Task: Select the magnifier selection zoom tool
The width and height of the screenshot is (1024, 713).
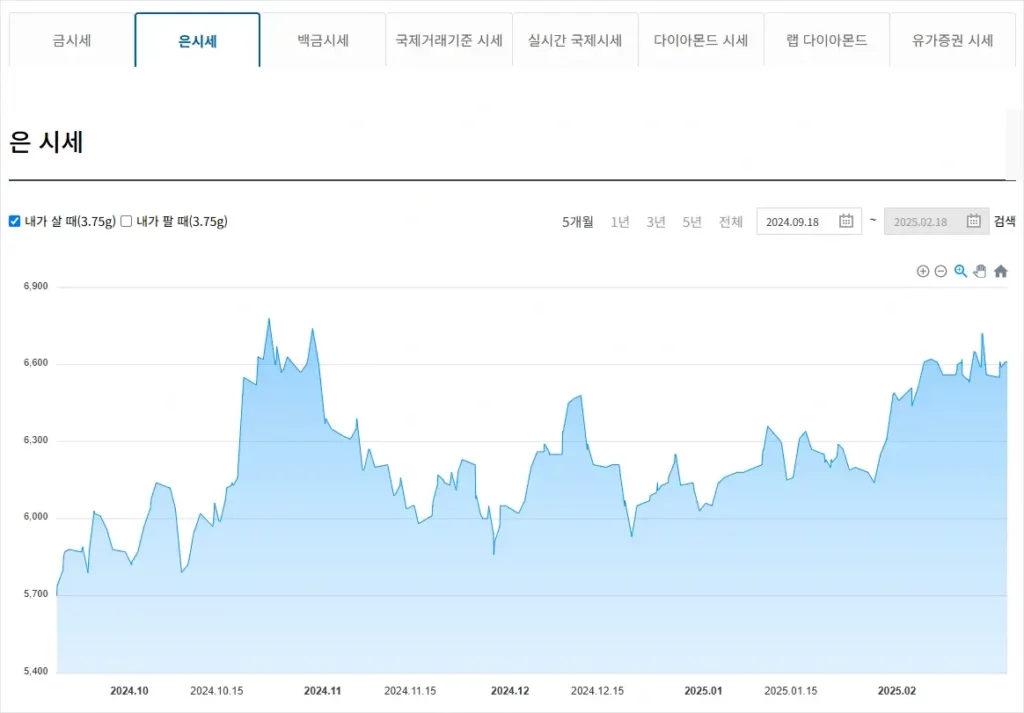Action: [x=961, y=271]
